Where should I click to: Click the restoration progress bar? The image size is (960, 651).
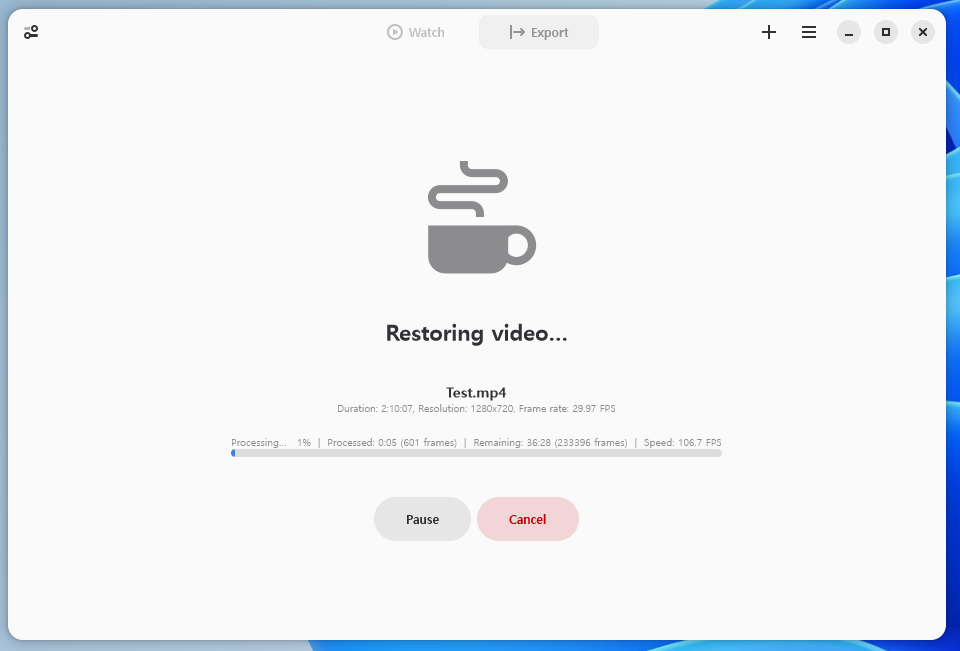point(476,453)
